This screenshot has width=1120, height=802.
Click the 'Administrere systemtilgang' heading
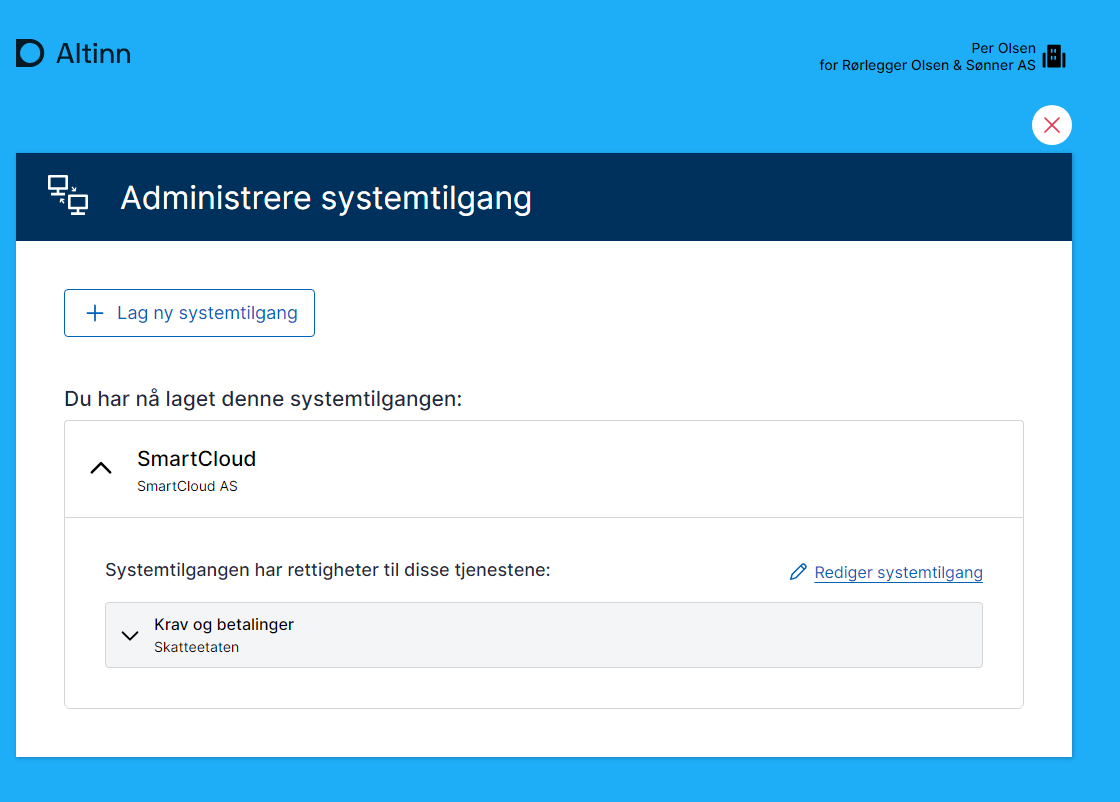pos(326,198)
